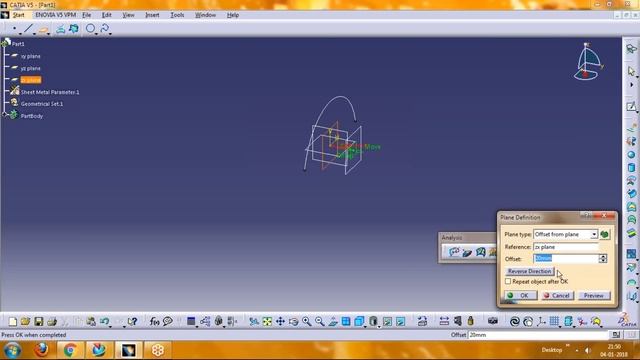640x360 pixels.
Task: Open Firefox from the taskbar
Action: 41,350
